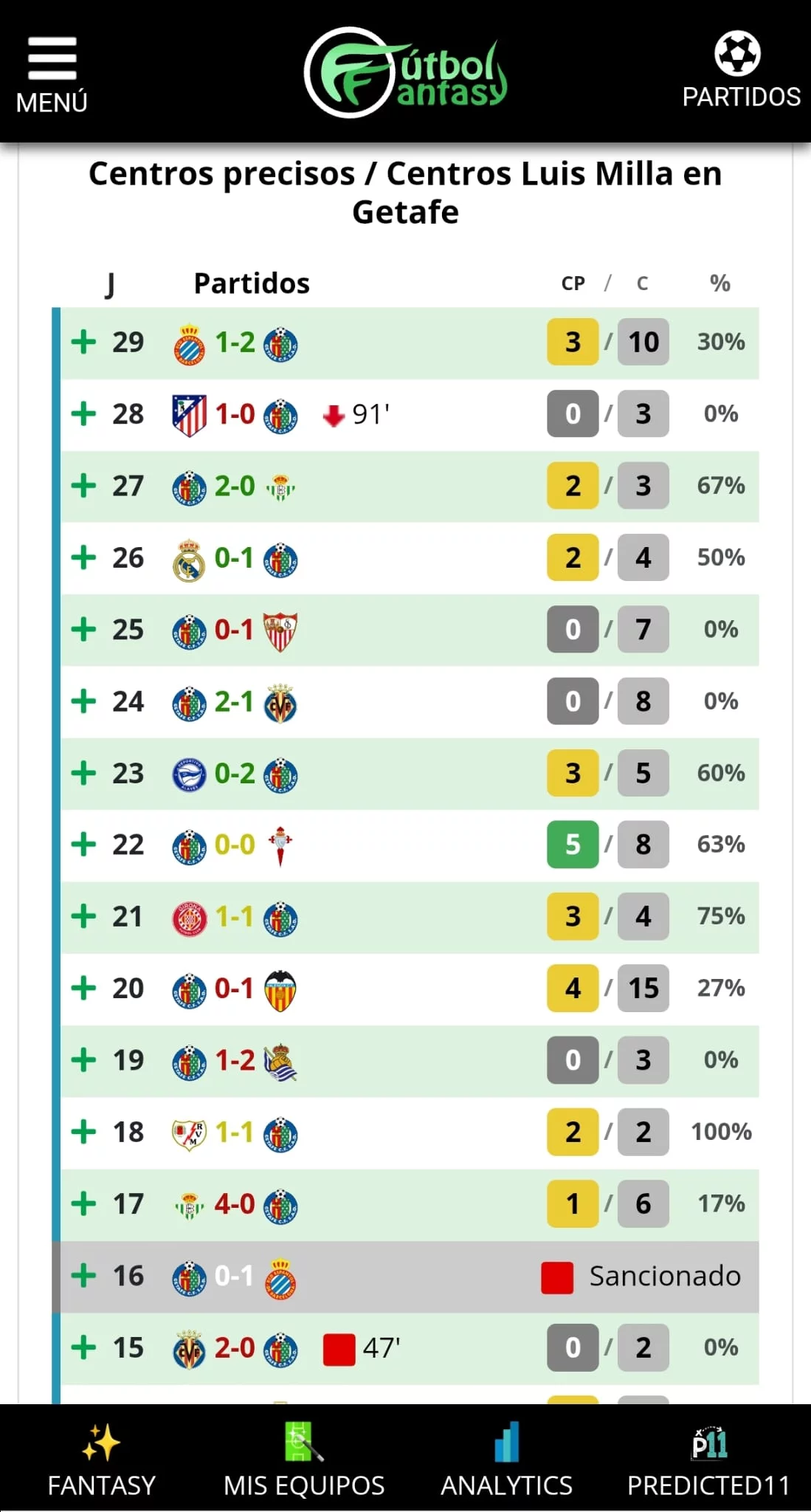This screenshot has width=811, height=1512.
Task: Open the Fantasy sparkles icon
Action: click(x=101, y=1443)
